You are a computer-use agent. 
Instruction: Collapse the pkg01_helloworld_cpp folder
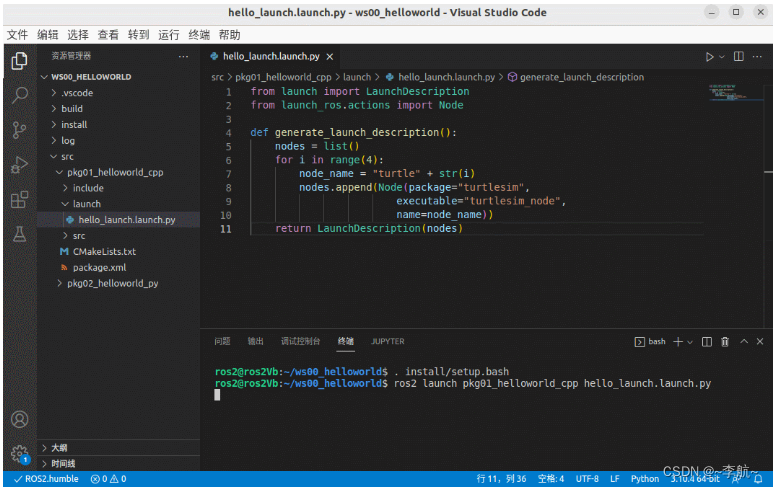(x=118, y=172)
